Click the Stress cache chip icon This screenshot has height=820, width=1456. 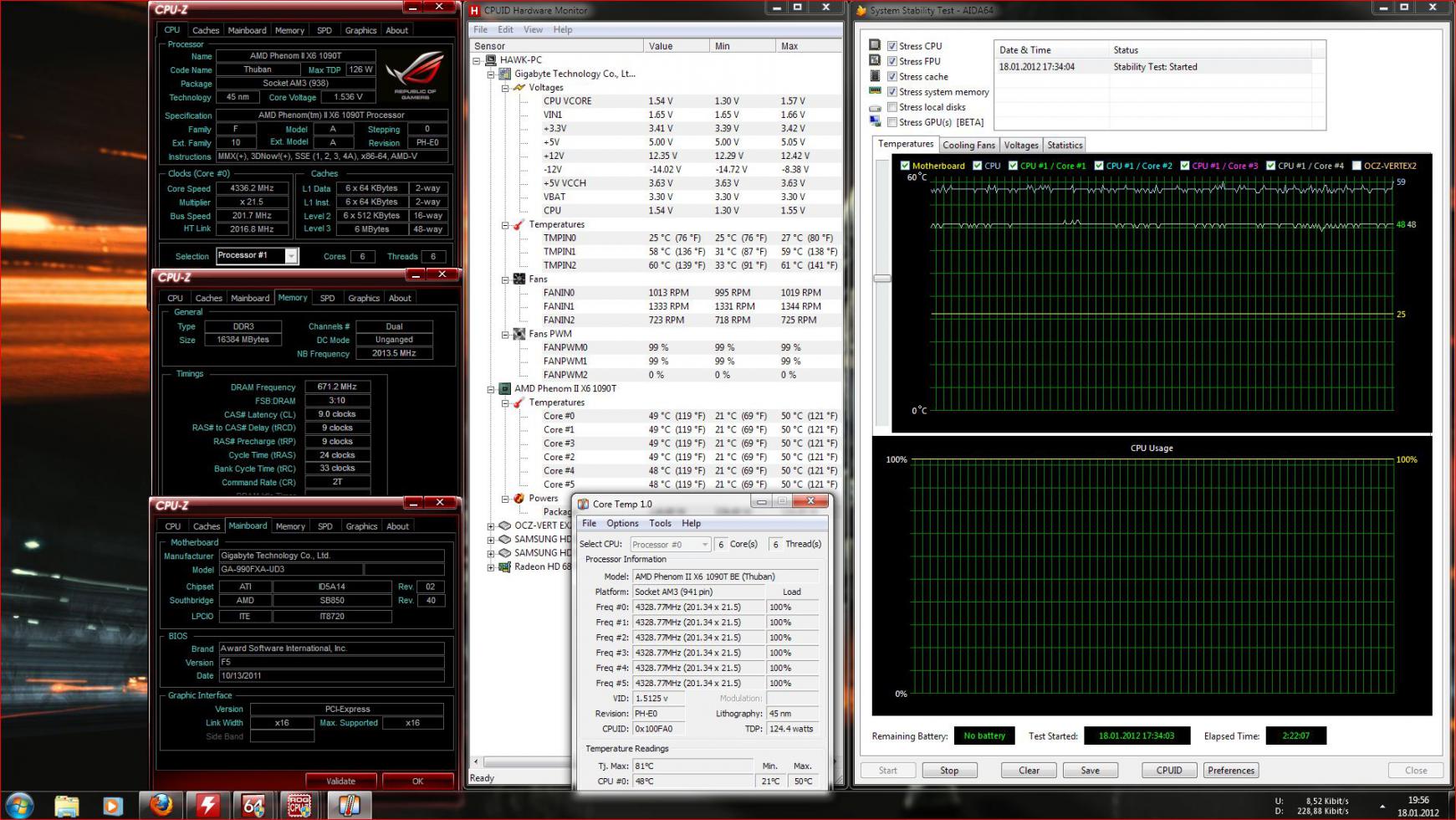[x=875, y=75]
